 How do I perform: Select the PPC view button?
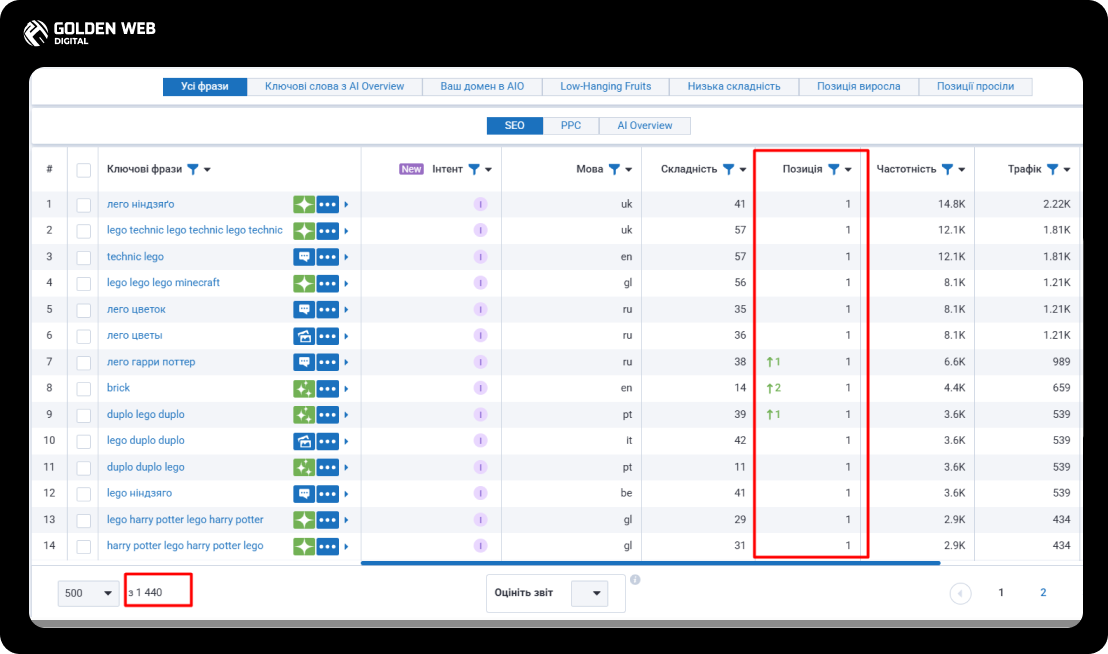[x=571, y=126]
